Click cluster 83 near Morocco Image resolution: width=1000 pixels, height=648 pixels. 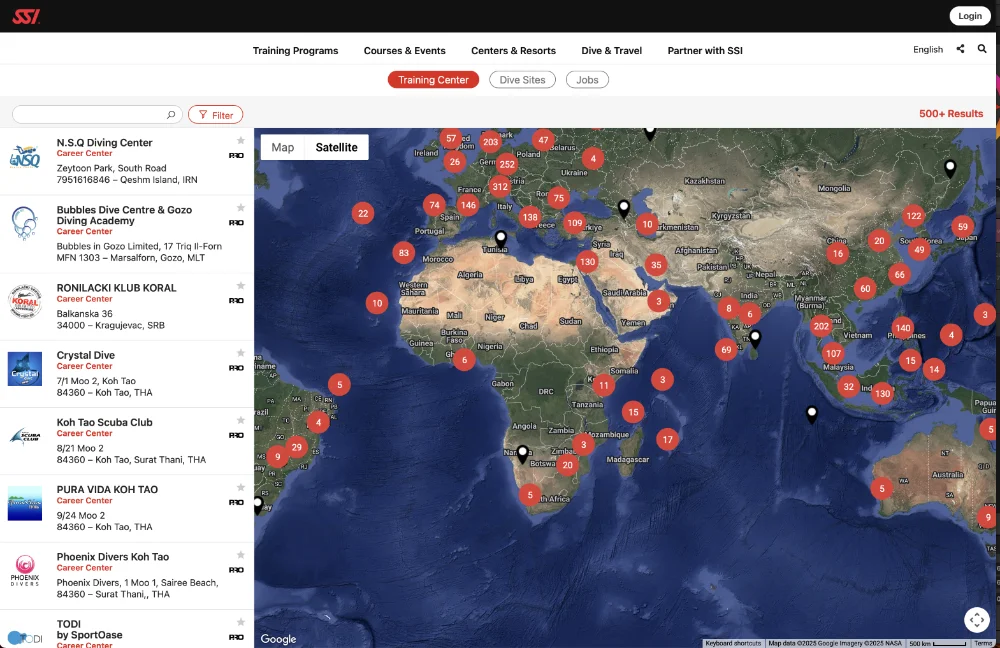404,253
